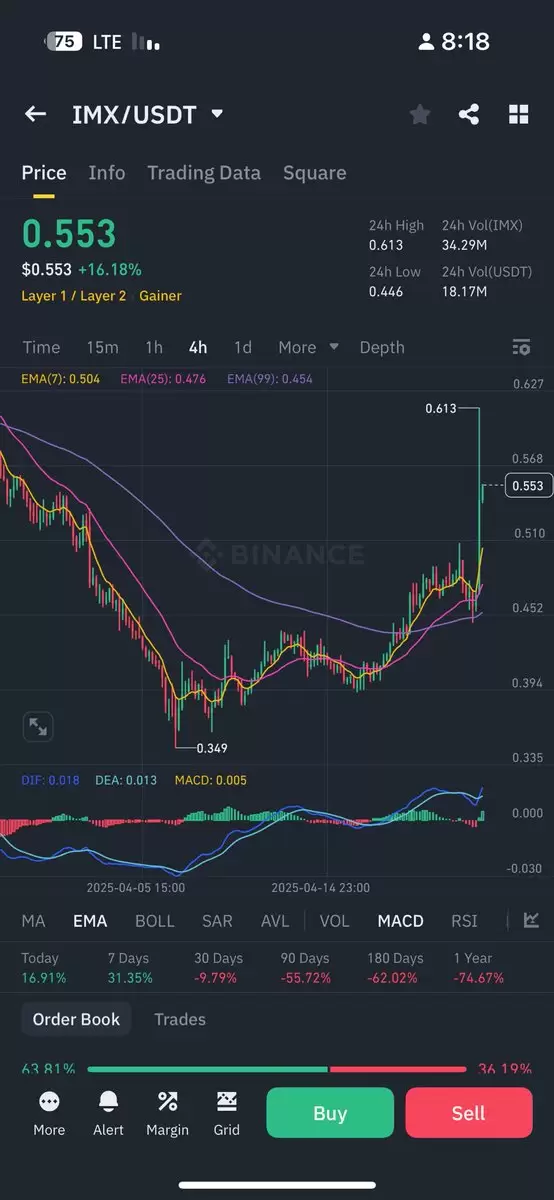Viewport: 554px width, 1200px height.
Task: Tap the buy/sell ratio bar
Action: coord(277,1069)
